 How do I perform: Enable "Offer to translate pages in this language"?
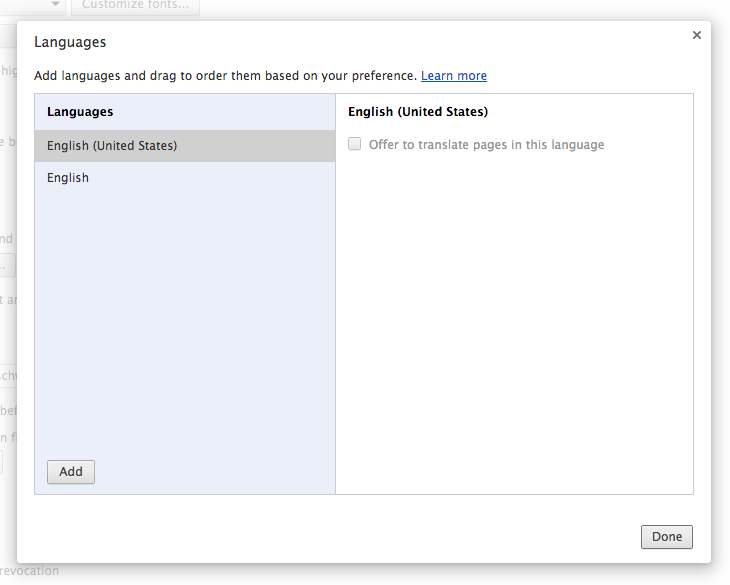tap(355, 144)
